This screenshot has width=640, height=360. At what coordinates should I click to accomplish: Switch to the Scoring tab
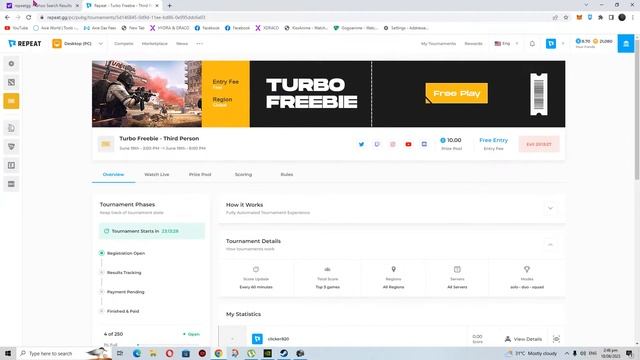[243, 174]
